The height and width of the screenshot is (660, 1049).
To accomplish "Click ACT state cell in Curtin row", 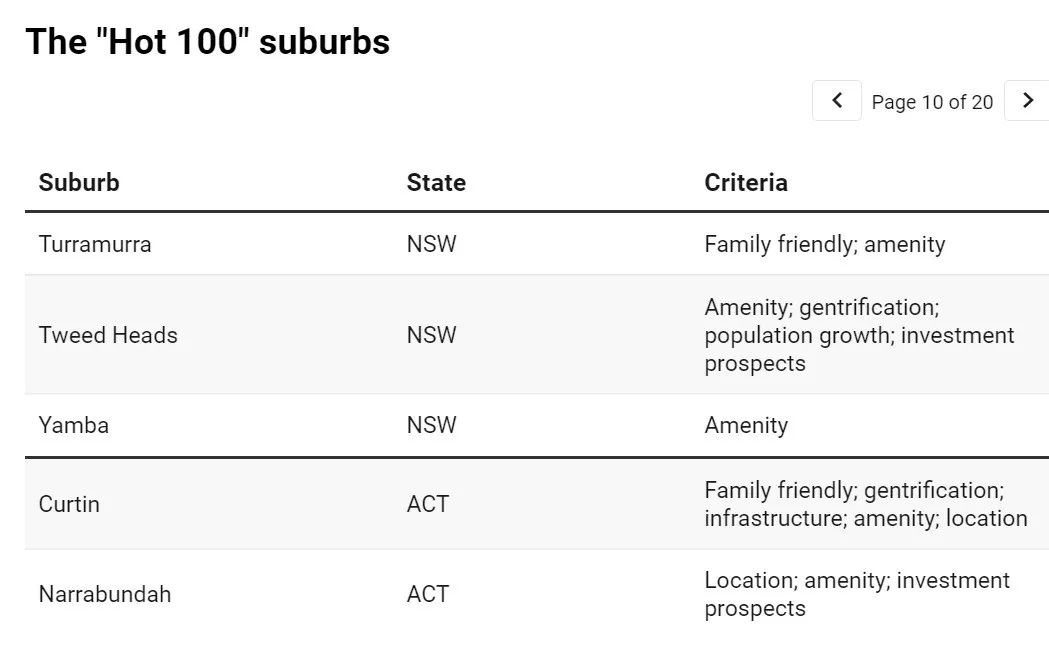I will point(428,504).
